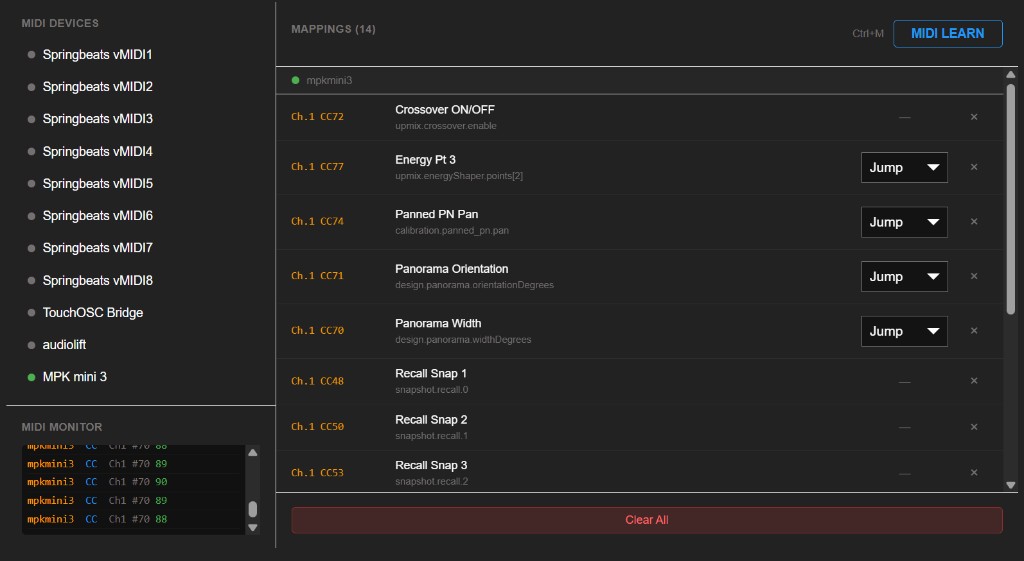This screenshot has width=1024, height=561.
Task: Click the mpkmini3 group header
Action: (x=640, y=80)
